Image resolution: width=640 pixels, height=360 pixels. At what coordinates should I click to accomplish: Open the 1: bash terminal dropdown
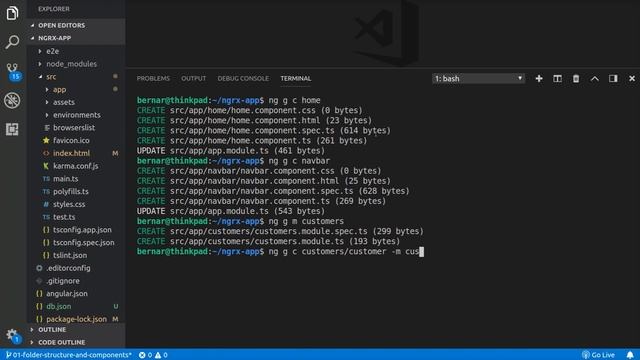[x=478, y=78]
